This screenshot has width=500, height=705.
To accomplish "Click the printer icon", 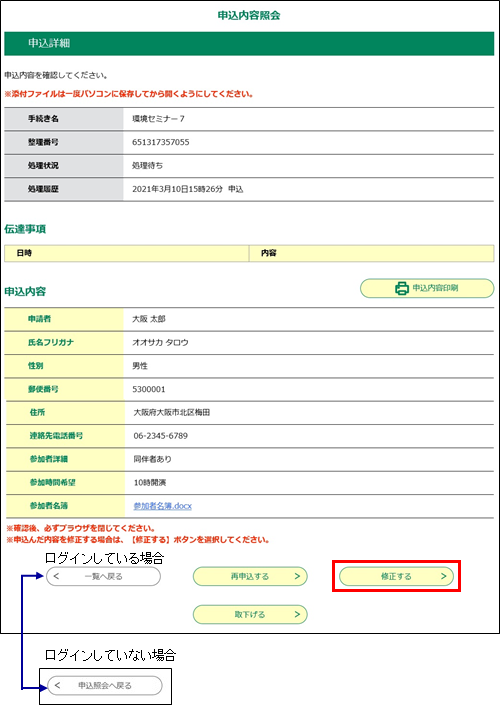I will coord(402,288).
